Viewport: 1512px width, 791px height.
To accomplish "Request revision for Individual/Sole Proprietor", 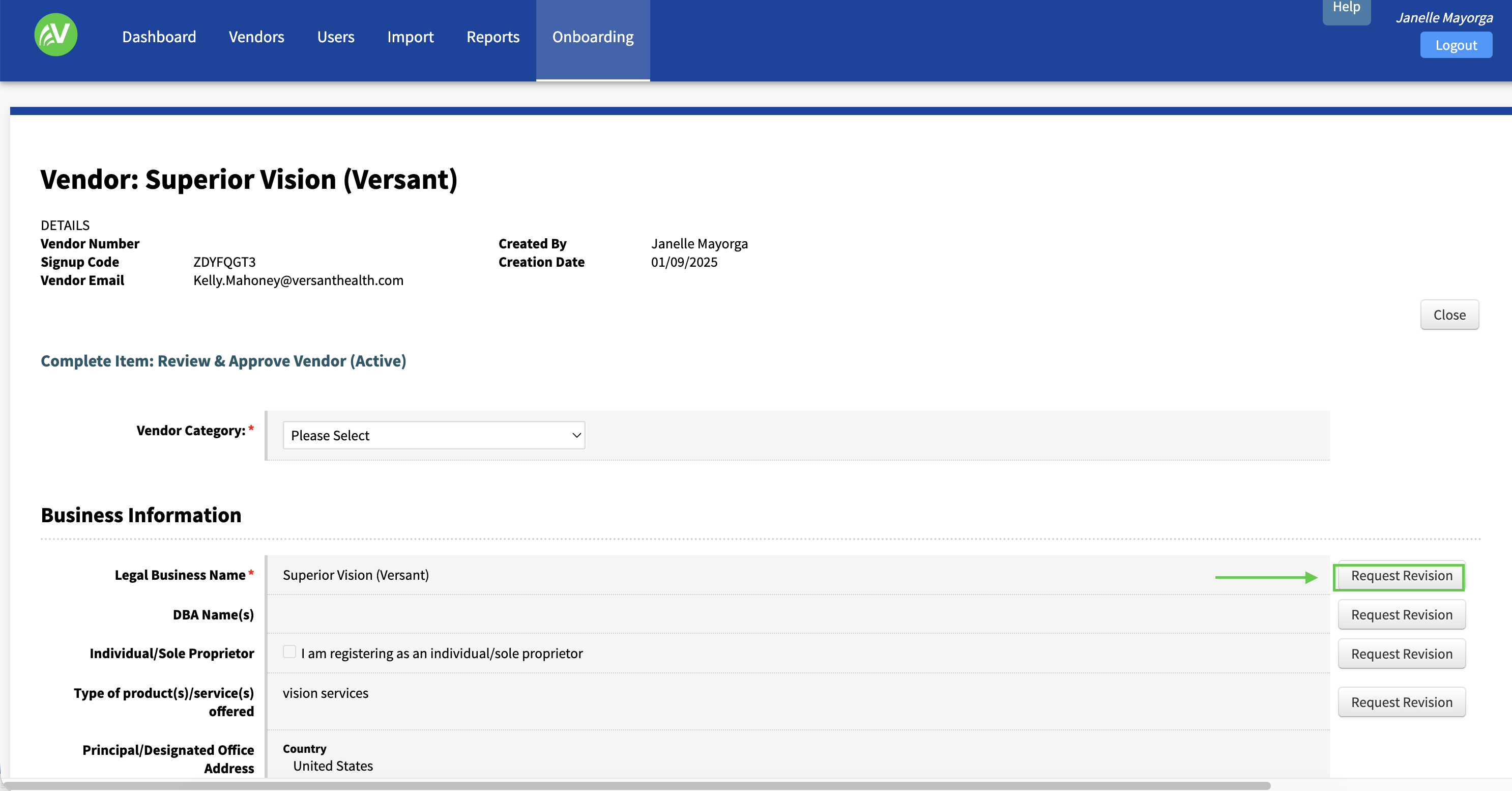I will coord(1401,654).
